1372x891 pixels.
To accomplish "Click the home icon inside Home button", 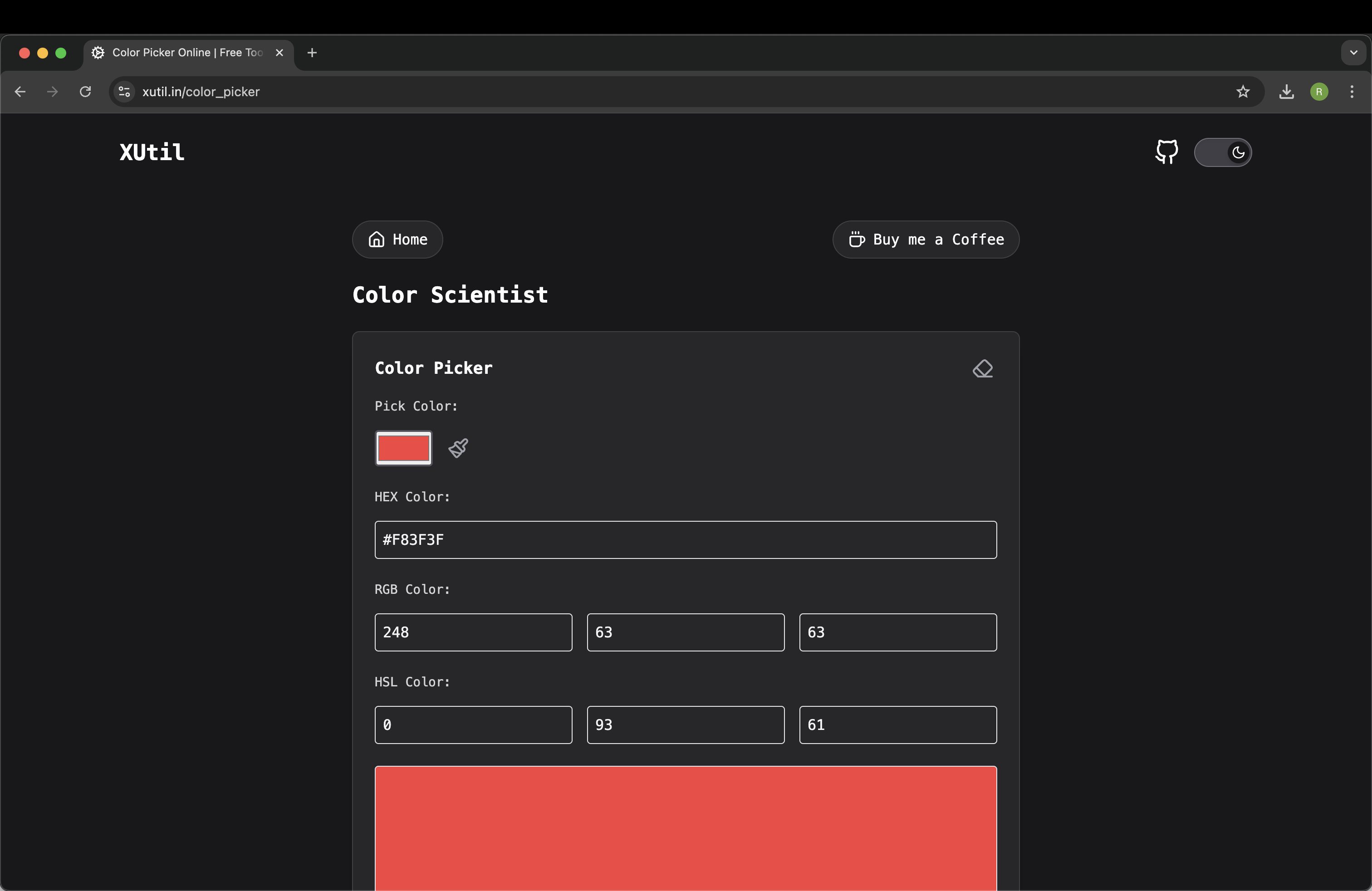I will [377, 239].
